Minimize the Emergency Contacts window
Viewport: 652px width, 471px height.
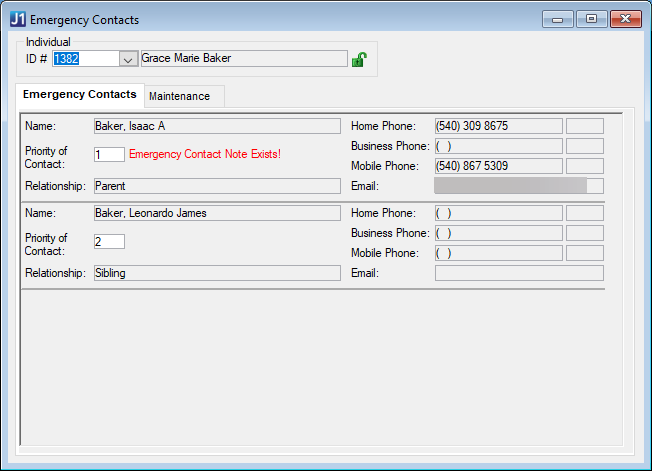coord(556,19)
